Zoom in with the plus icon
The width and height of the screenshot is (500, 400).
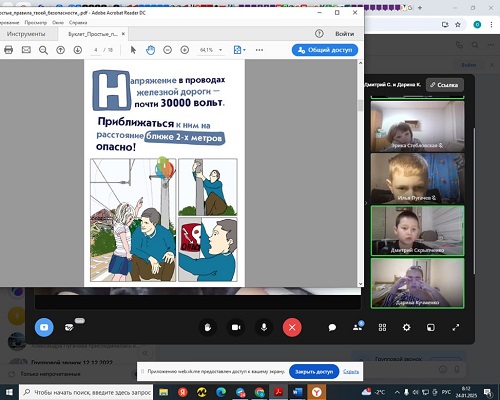(185, 50)
